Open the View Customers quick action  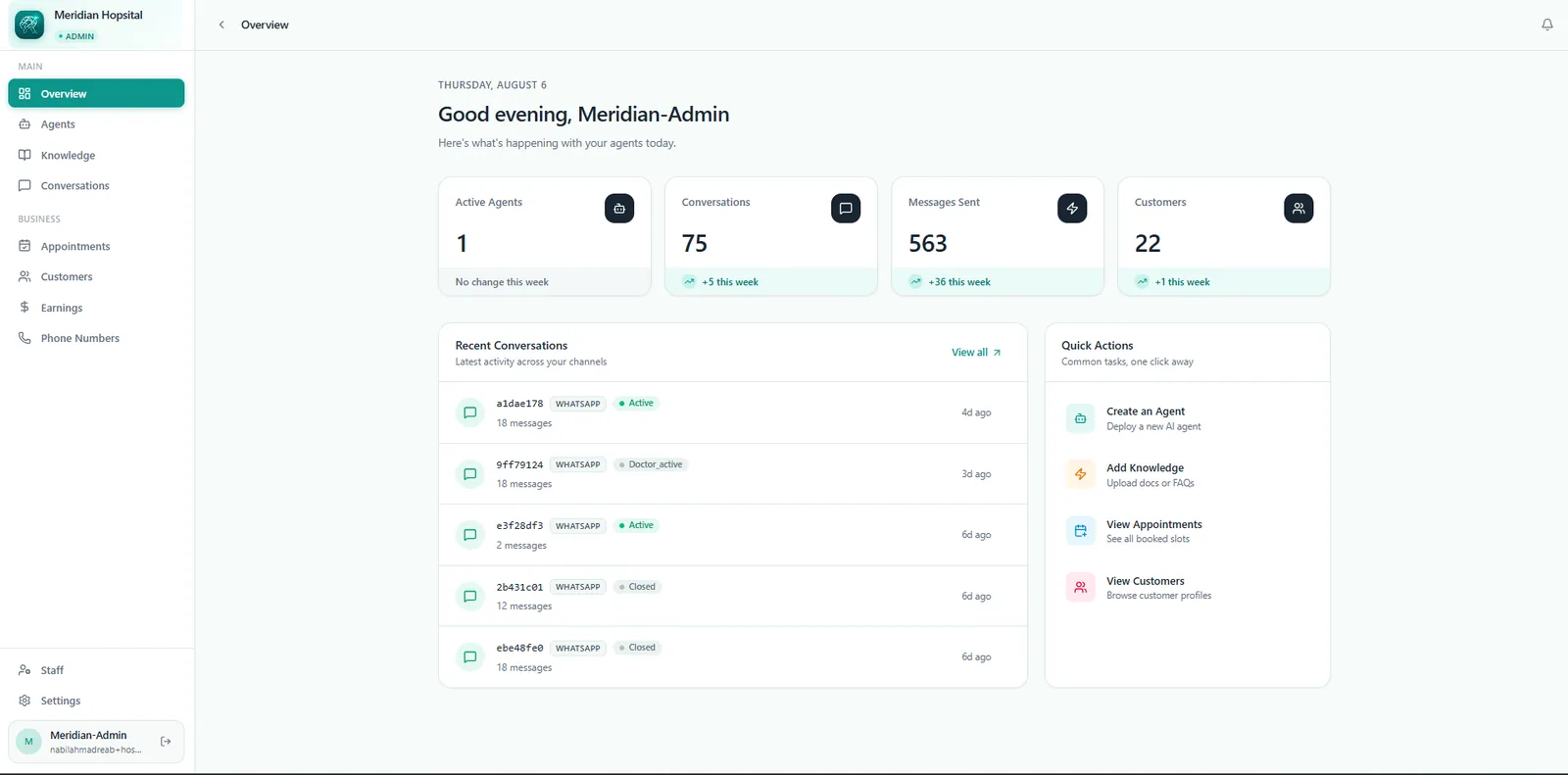coord(1187,588)
